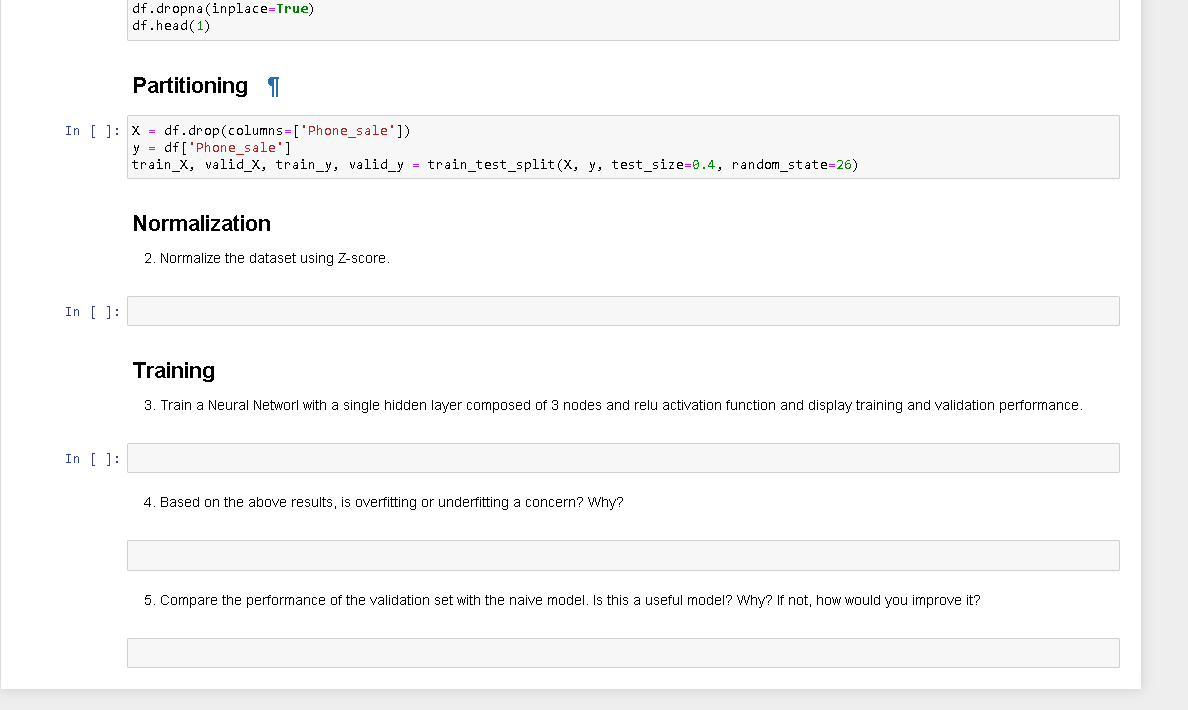Click the naive model comparison question text
The image size is (1188, 710).
(x=562, y=600)
